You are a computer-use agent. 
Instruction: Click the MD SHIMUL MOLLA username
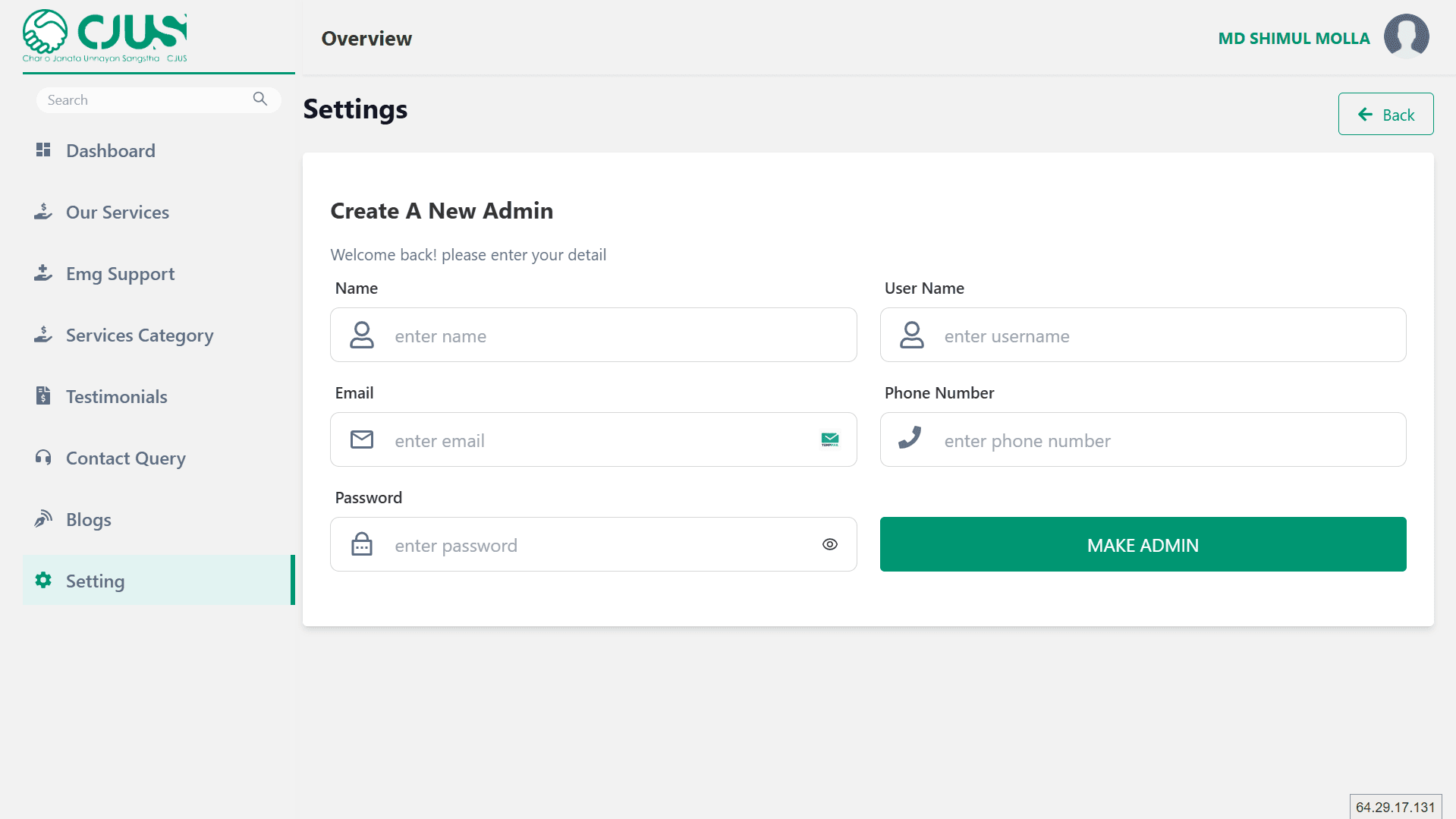tap(1294, 39)
